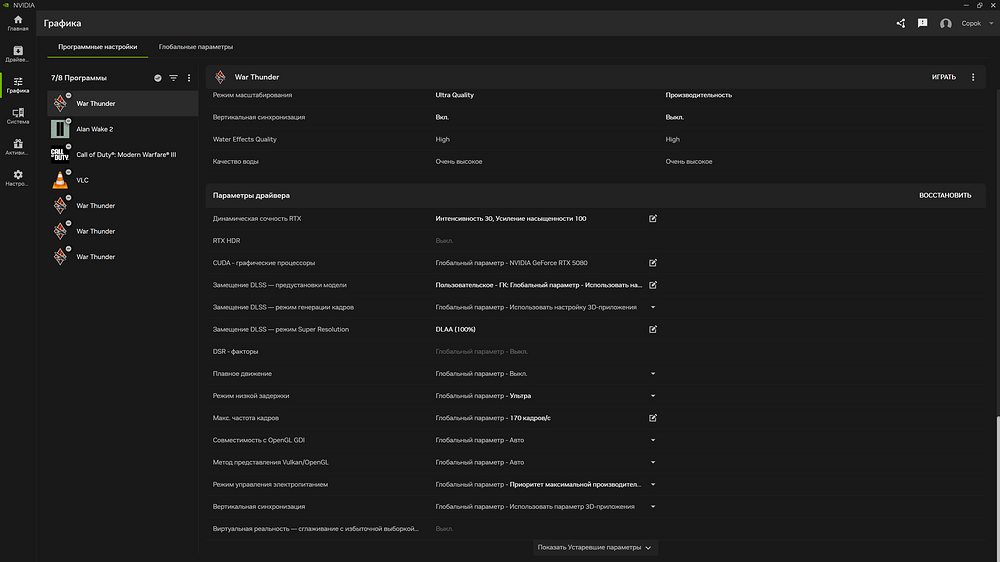Click War Thunder logo in the header
This screenshot has height=562, width=1000.
[220, 77]
